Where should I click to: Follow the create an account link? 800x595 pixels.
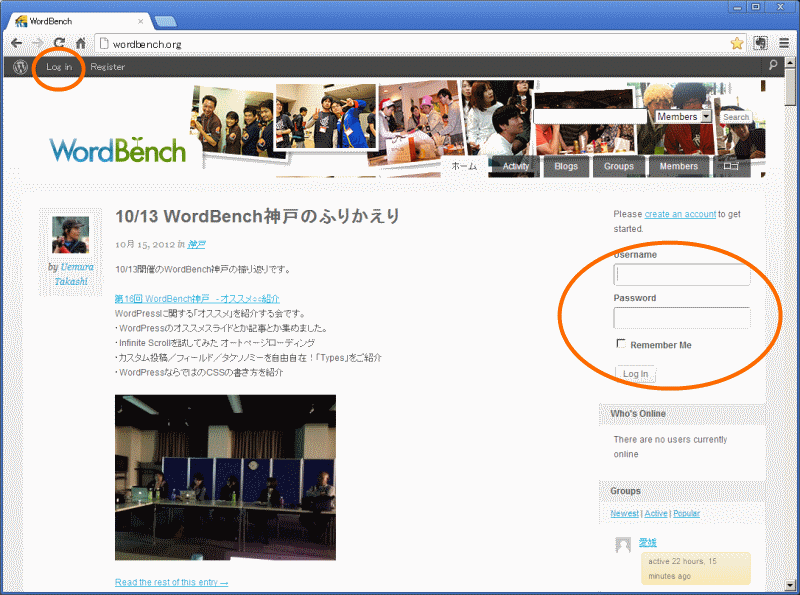coord(680,214)
